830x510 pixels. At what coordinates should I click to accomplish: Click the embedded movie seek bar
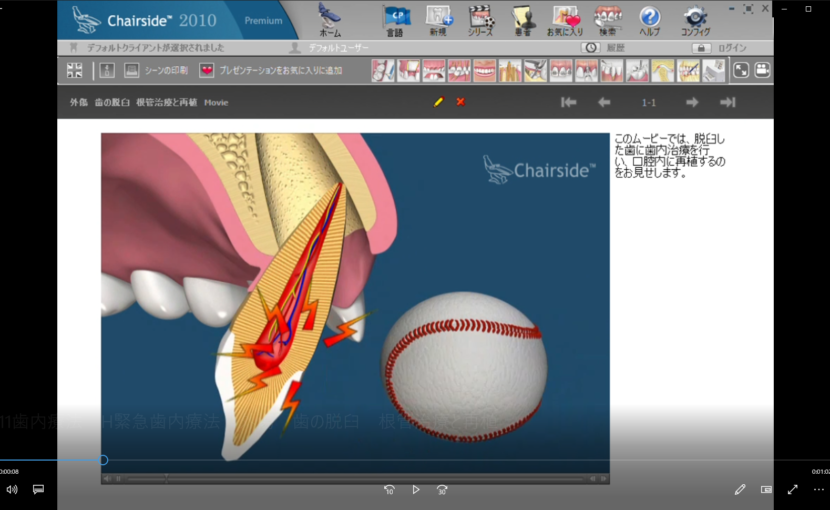point(355,479)
